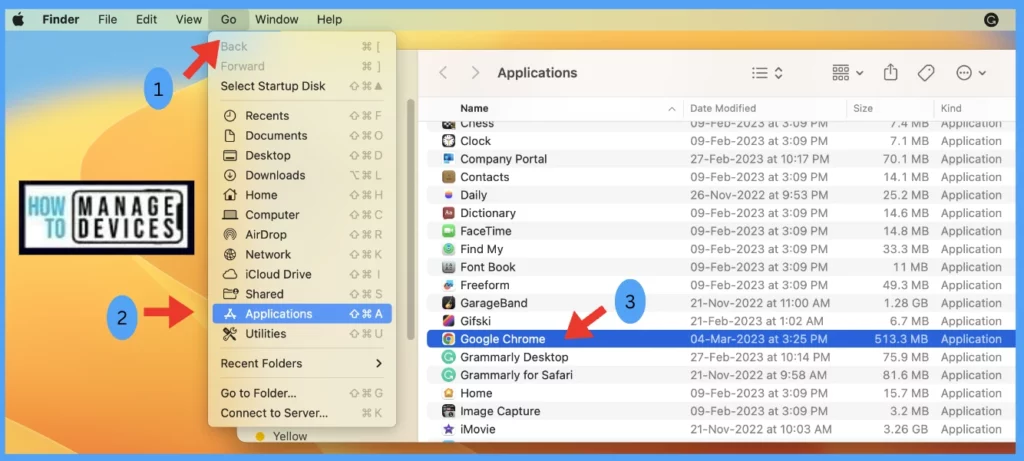Select Documents in the Go menu
The image size is (1024, 461).
301,136
